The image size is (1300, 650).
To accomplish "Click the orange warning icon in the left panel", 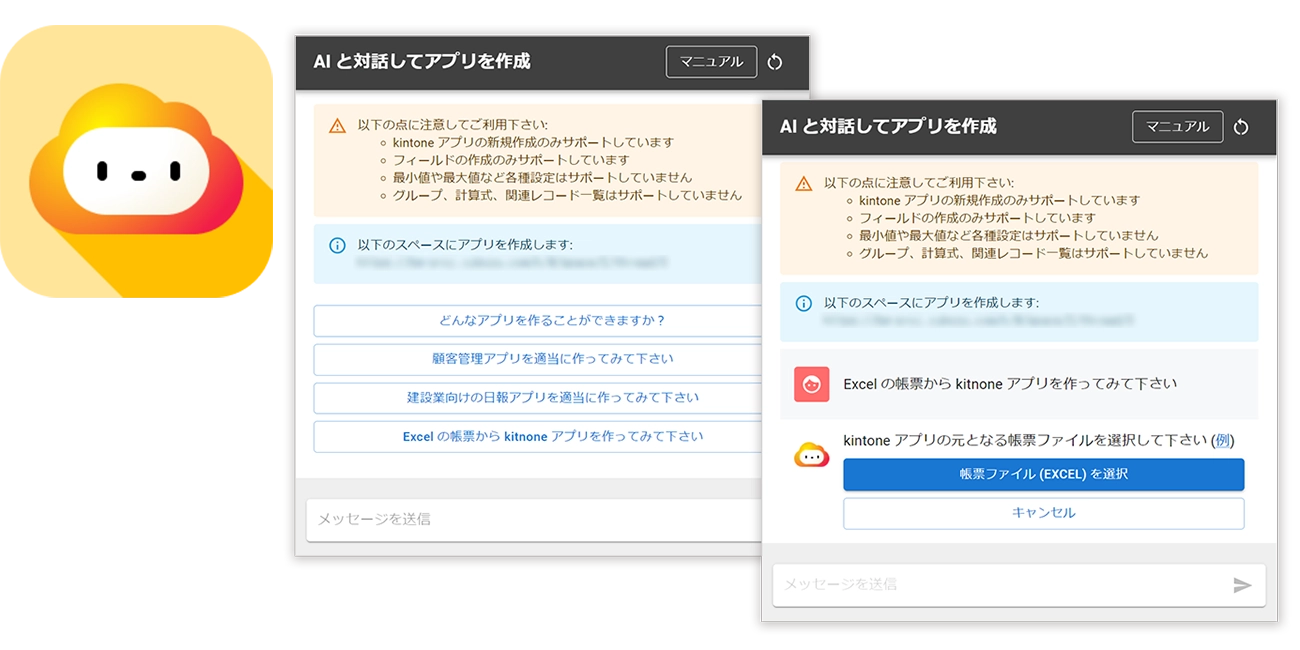I will coord(337,126).
